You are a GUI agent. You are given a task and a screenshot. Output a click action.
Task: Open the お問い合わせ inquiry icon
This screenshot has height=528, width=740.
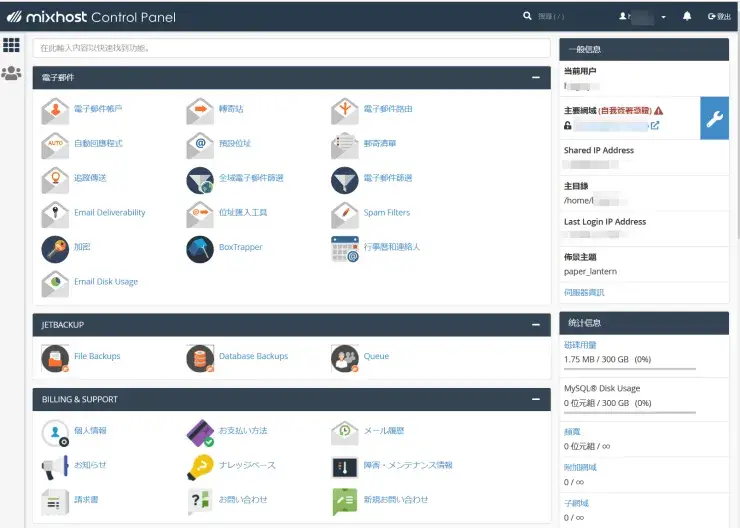(200, 502)
